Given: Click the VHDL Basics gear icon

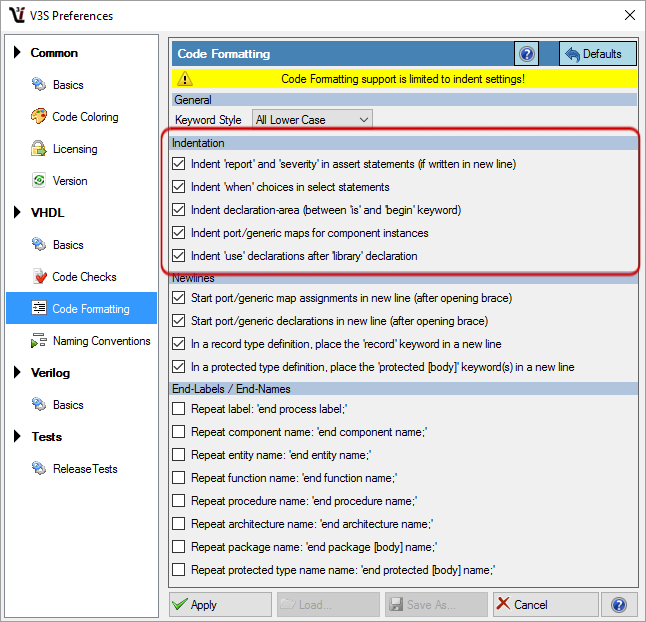Looking at the screenshot, I should click(39, 244).
